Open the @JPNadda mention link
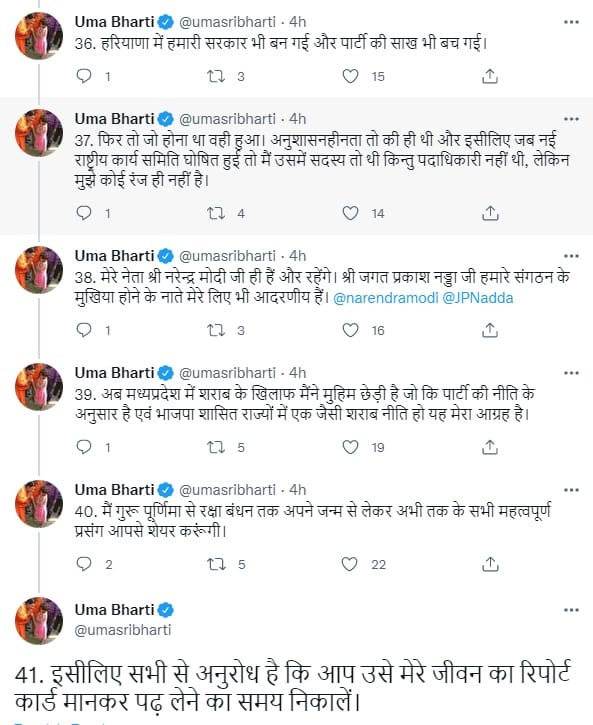 tap(477, 298)
